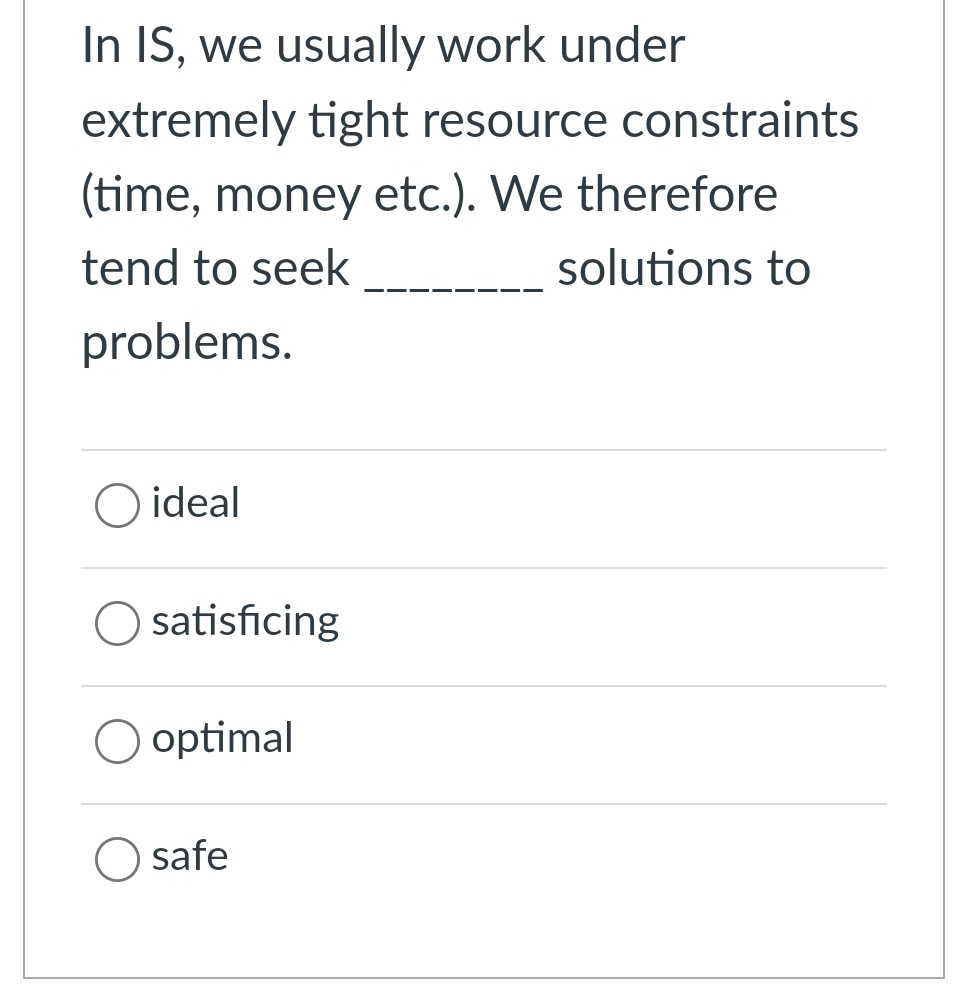Image resolution: width=956 pixels, height=992 pixels.
Task: Click the phrase tend to seek
Action: pyautogui.click(x=215, y=268)
